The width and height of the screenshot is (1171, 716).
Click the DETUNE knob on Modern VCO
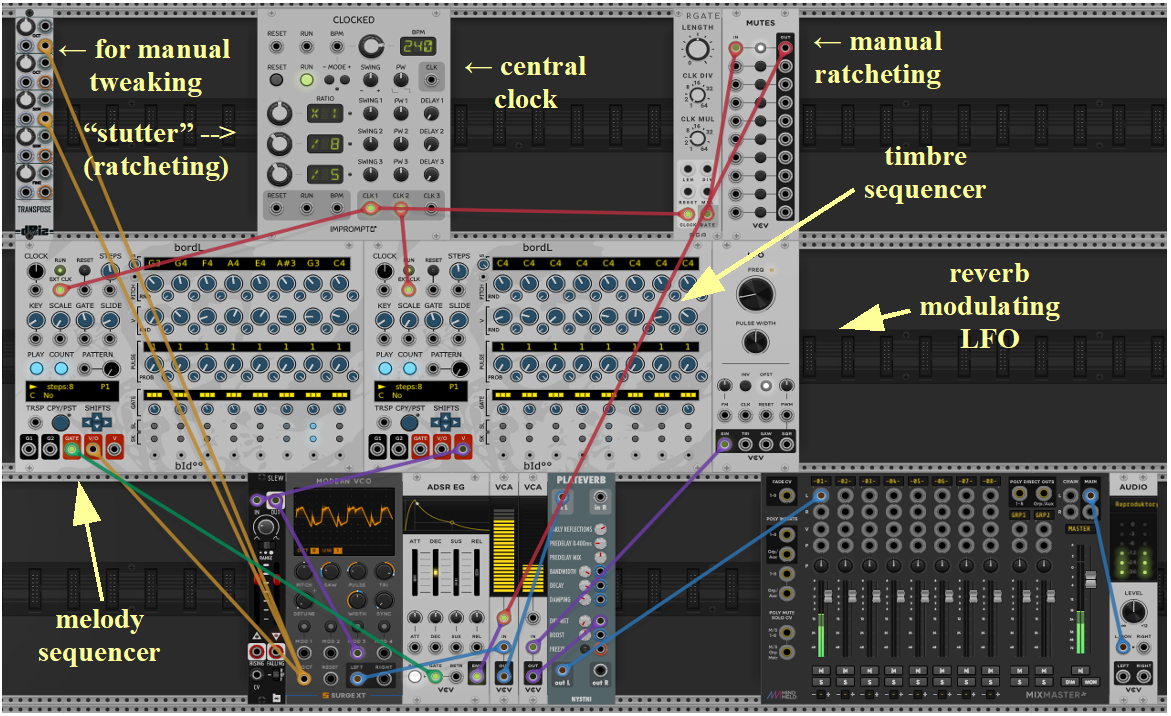click(x=304, y=601)
